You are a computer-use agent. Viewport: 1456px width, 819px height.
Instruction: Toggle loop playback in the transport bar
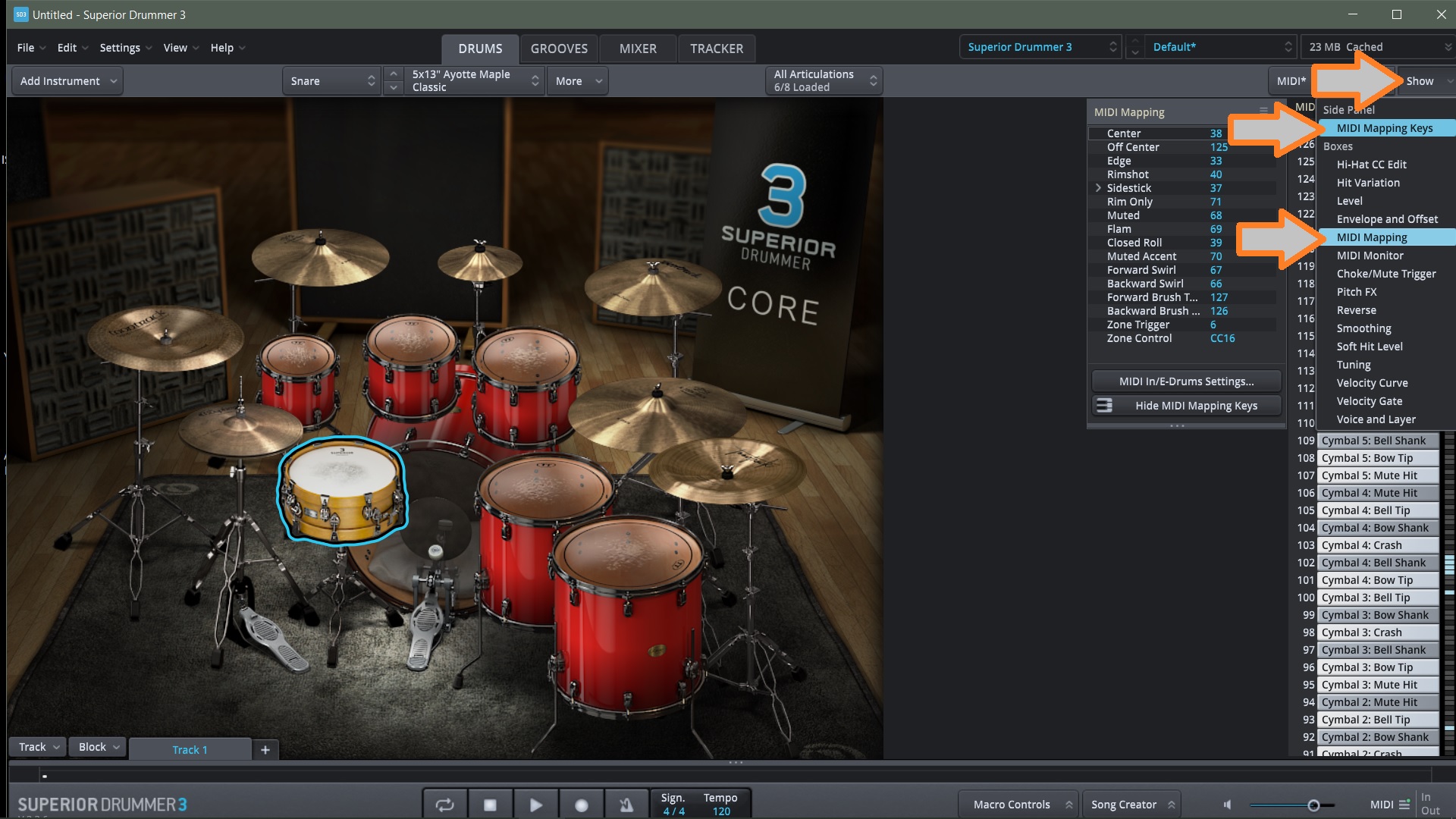coord(444,805)
